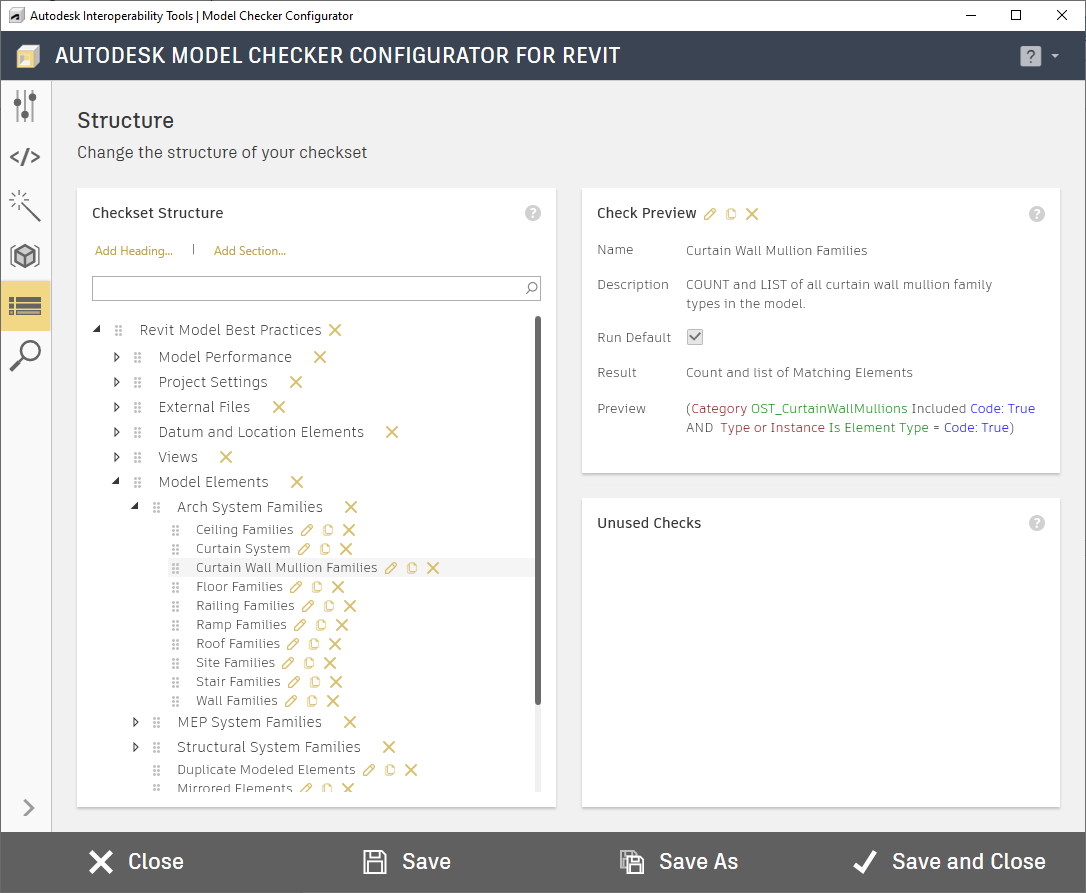Image resolution: width=1086 pixels, height=893 pixels.
Task: Click the Save As button
Action: (x=679, y=862)
